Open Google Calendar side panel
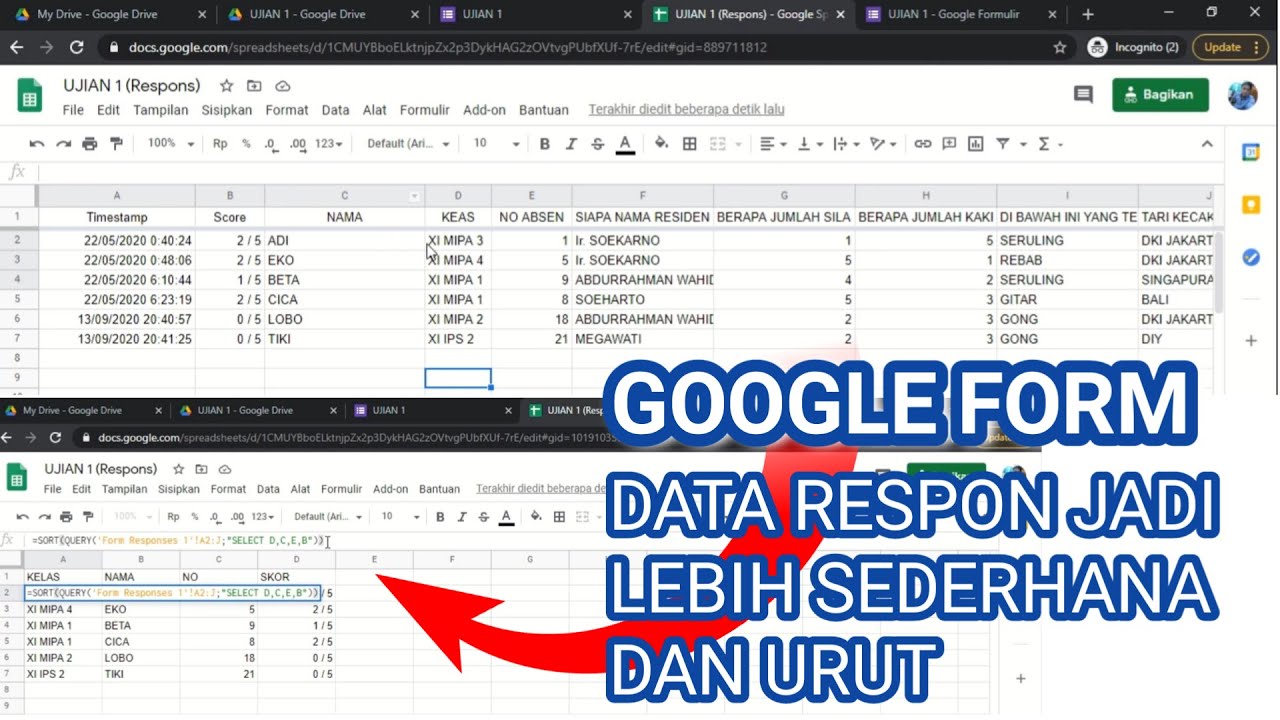 1250,153
